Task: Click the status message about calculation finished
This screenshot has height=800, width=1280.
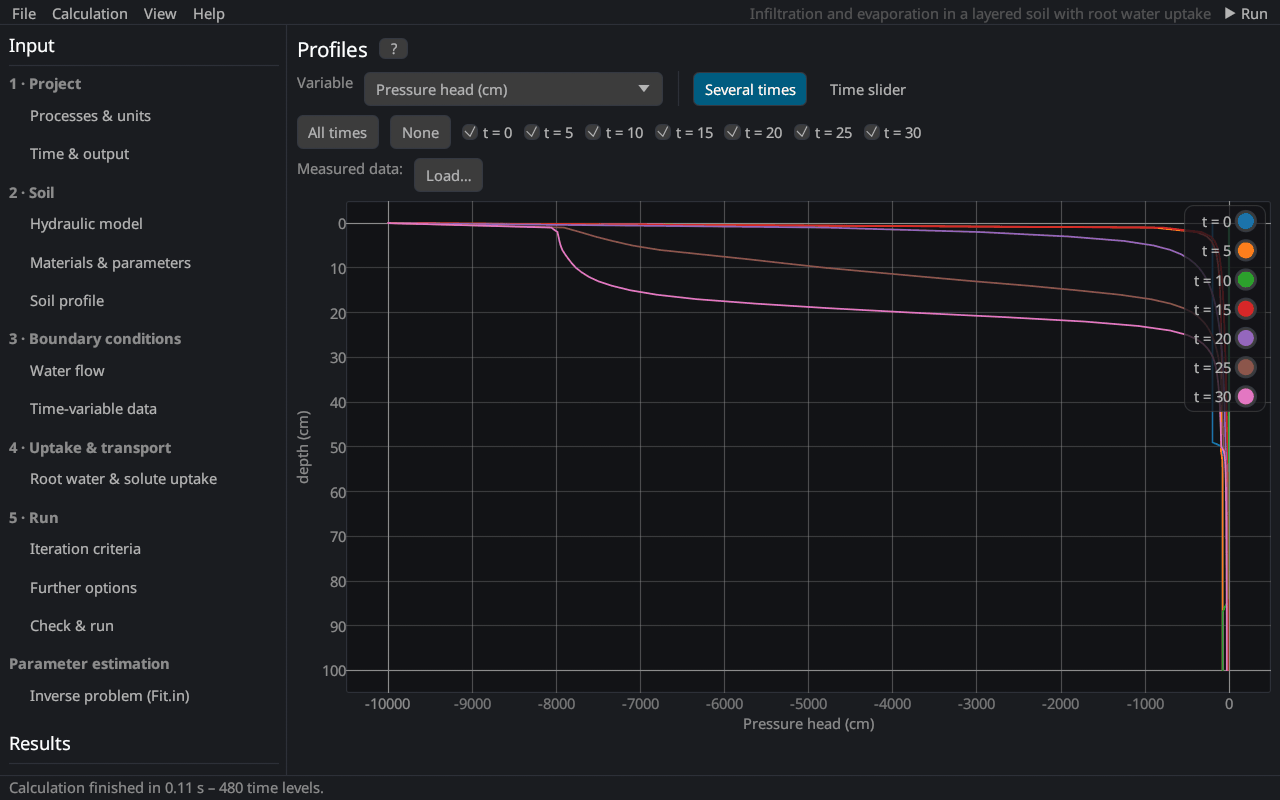Action: click(x=166, y=788)
